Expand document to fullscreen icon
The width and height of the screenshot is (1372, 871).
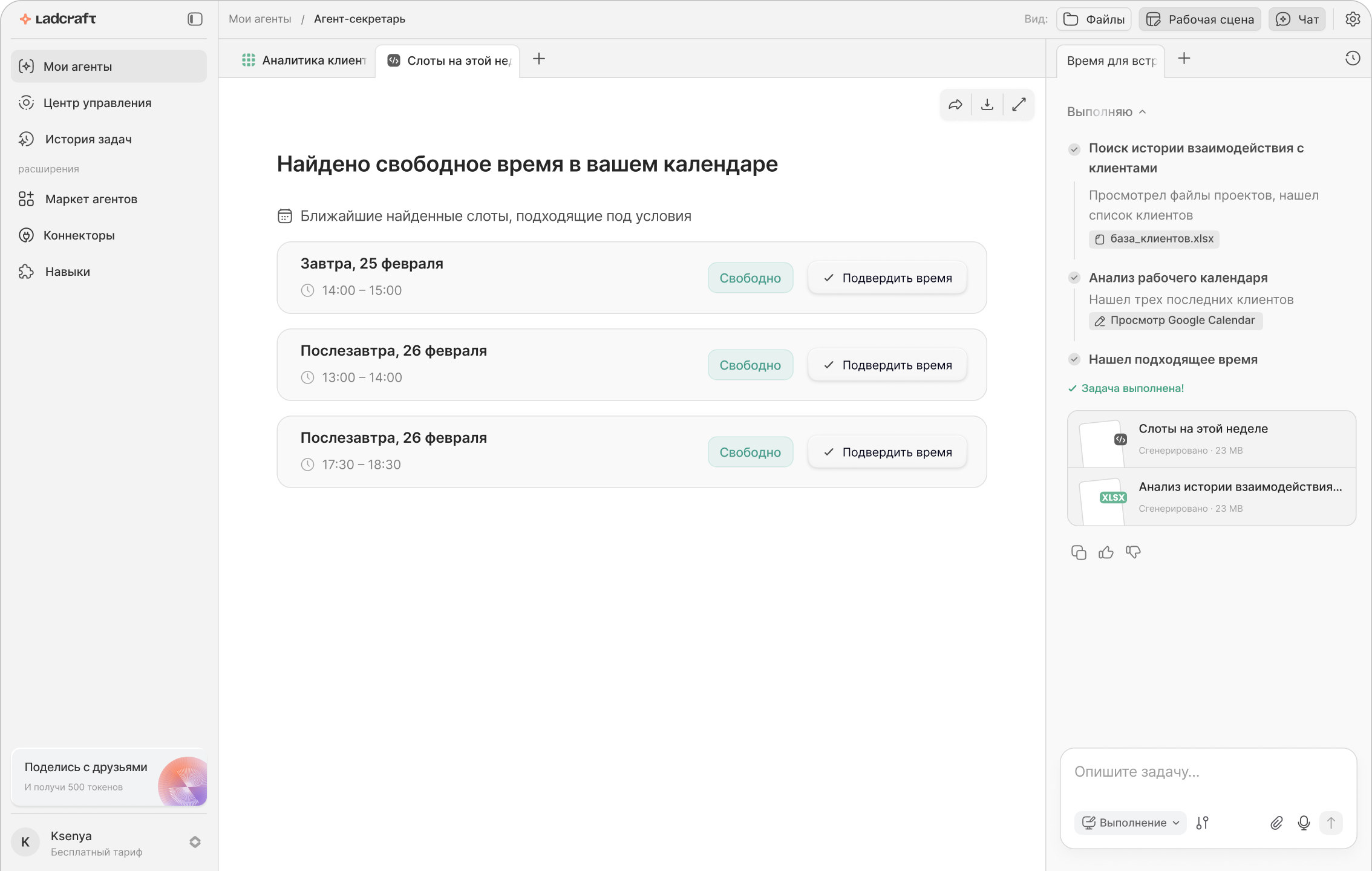coord(1019,105)
